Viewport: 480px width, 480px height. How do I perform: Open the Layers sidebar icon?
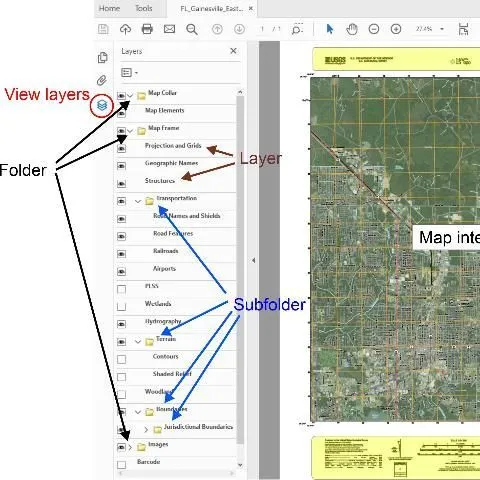[102, 106]
